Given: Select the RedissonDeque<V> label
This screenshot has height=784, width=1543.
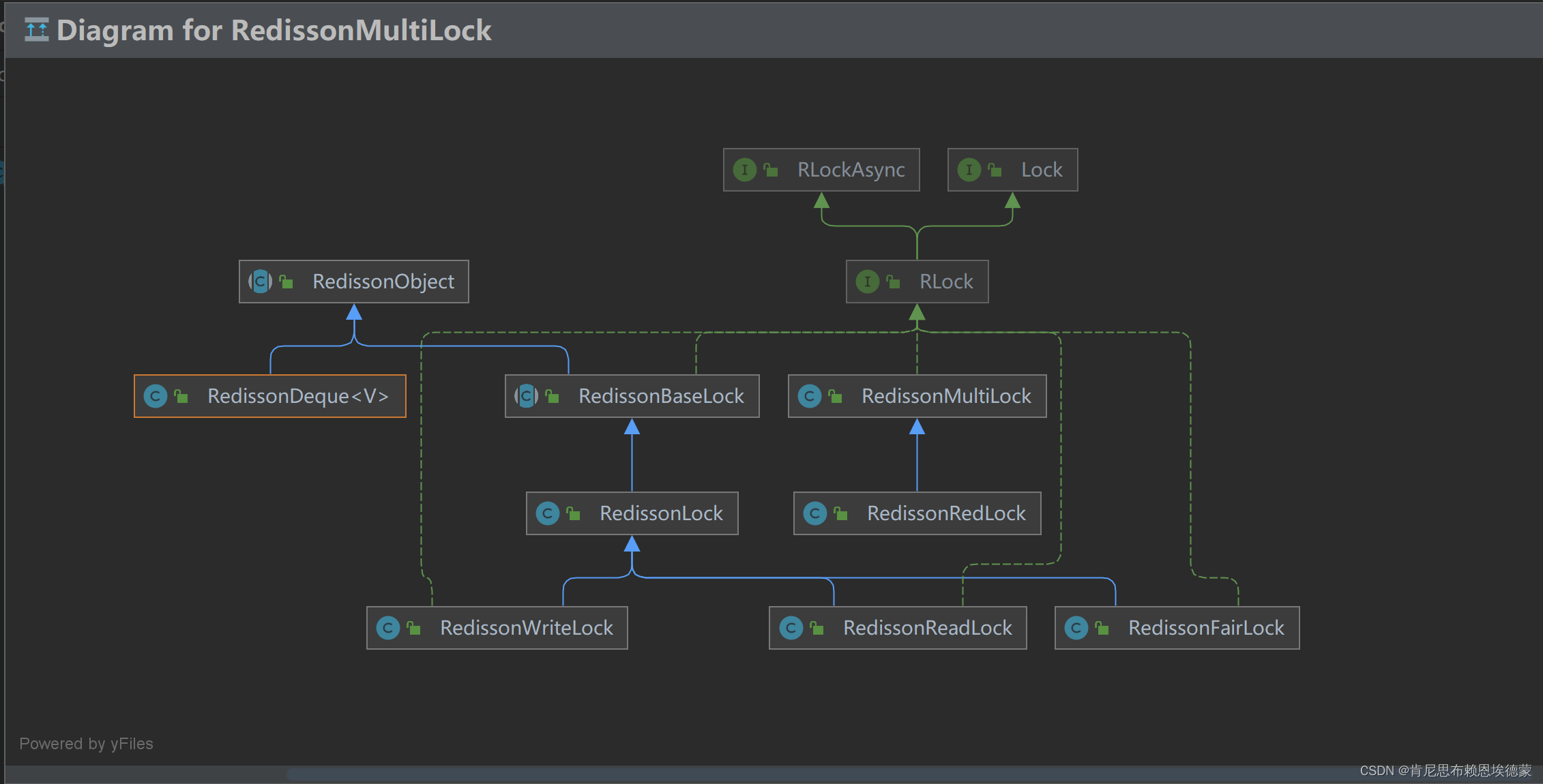Looking at the screenshot, I should pyautogui.click(x=298, y=396).
